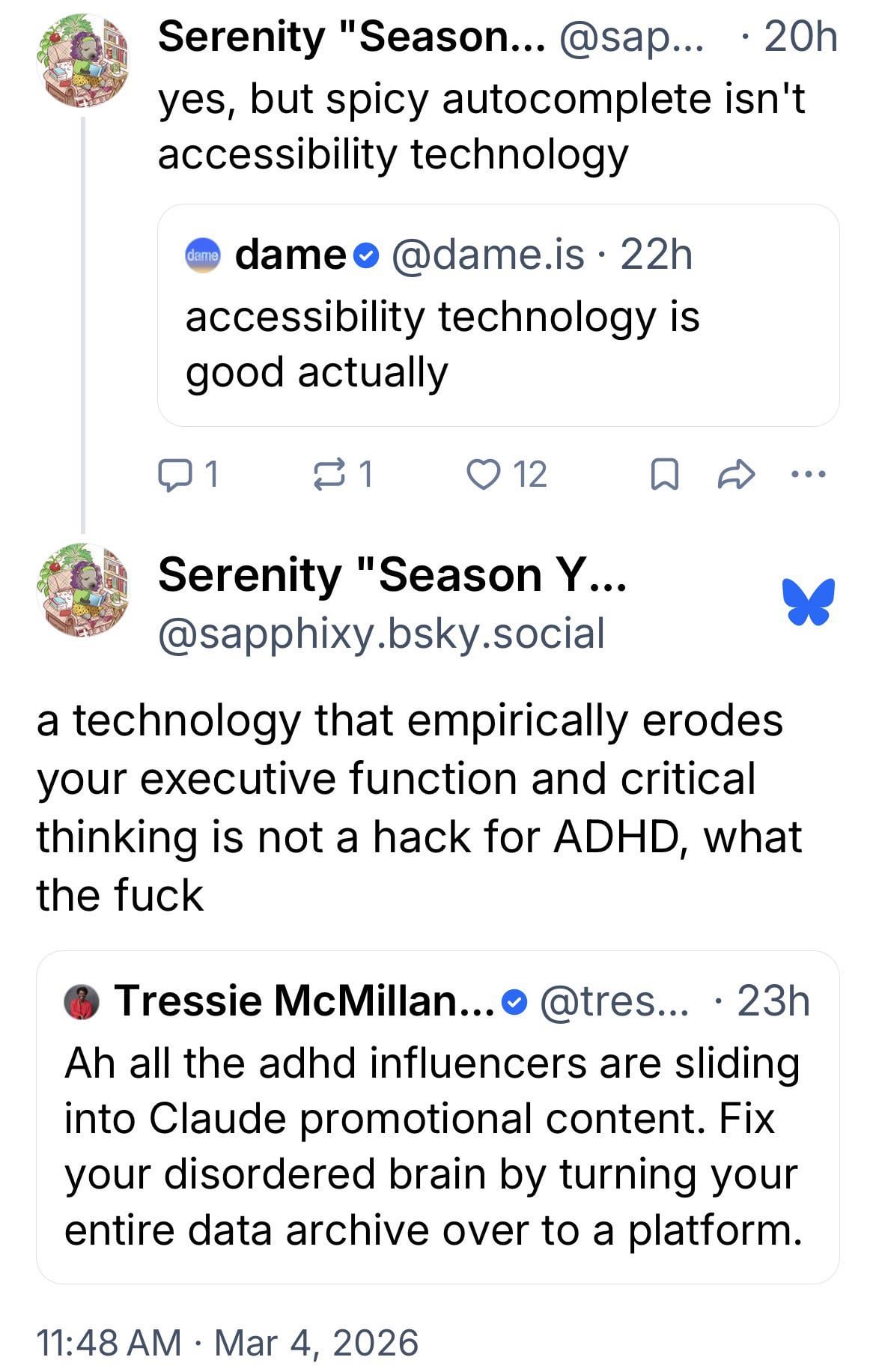Open dame's verified checkmark badge
The image size is (876, 1372).
pos(365,256)
